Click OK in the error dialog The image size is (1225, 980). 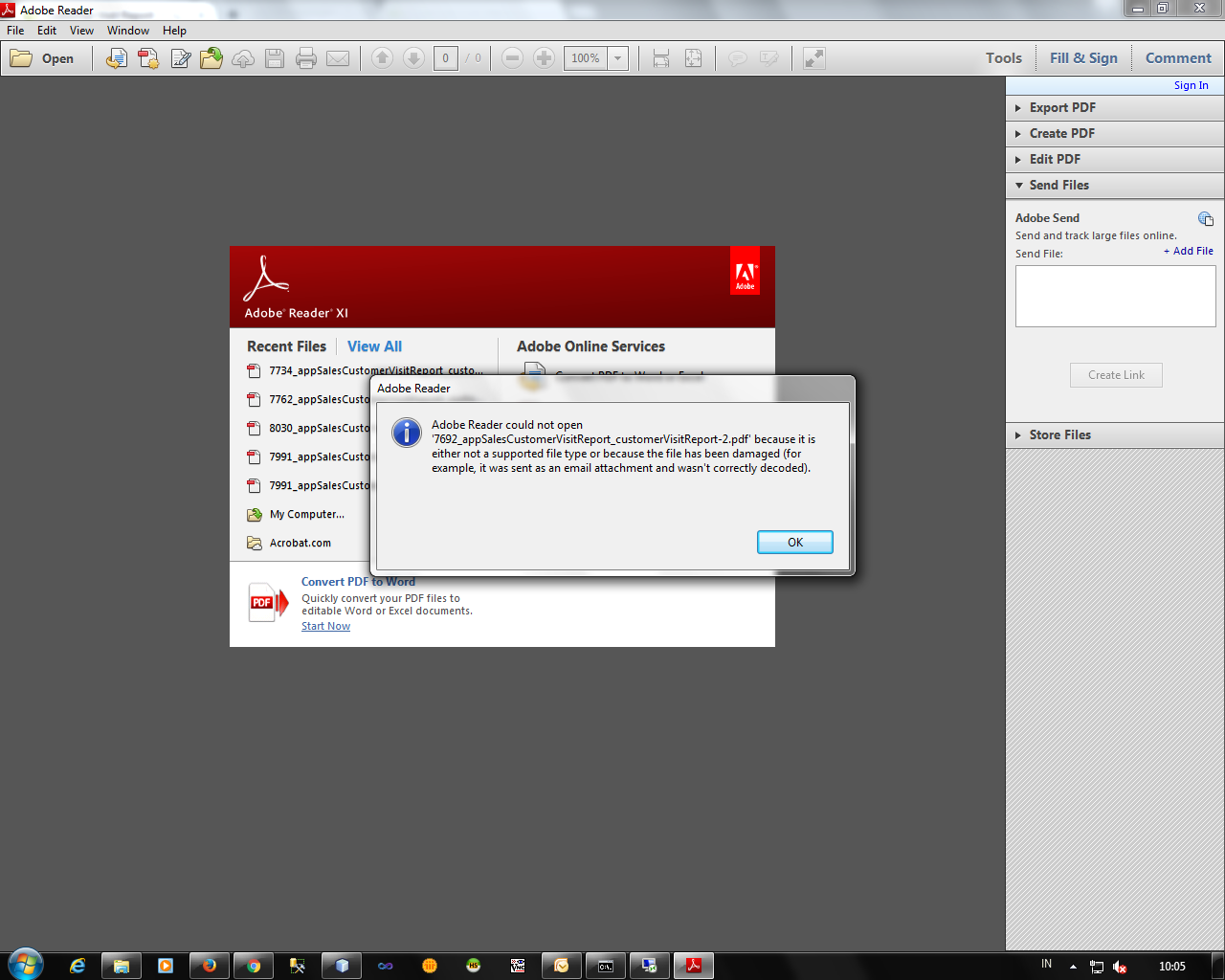[x=795, y=543]
